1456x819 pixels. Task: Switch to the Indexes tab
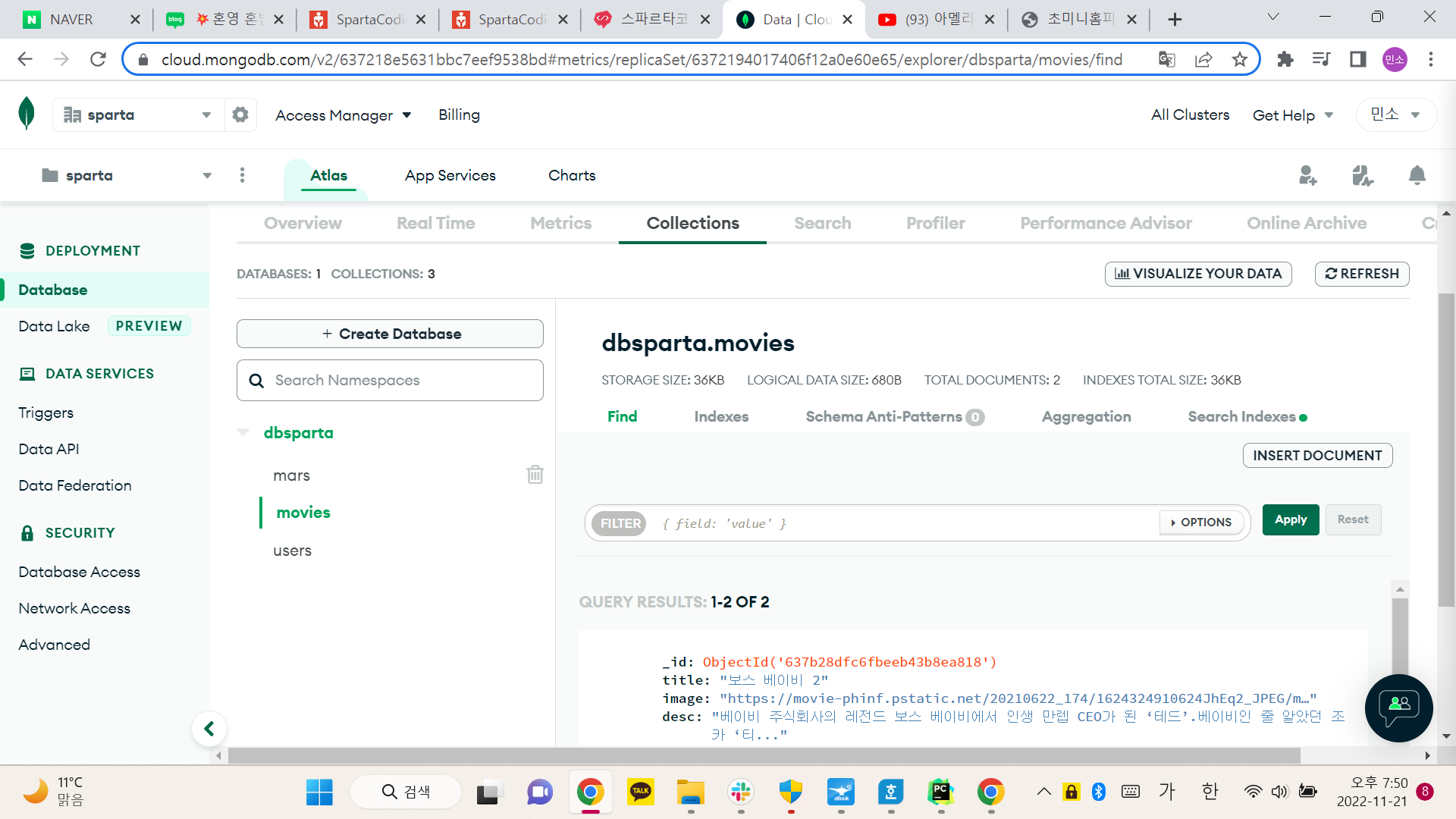coord(721,416)
